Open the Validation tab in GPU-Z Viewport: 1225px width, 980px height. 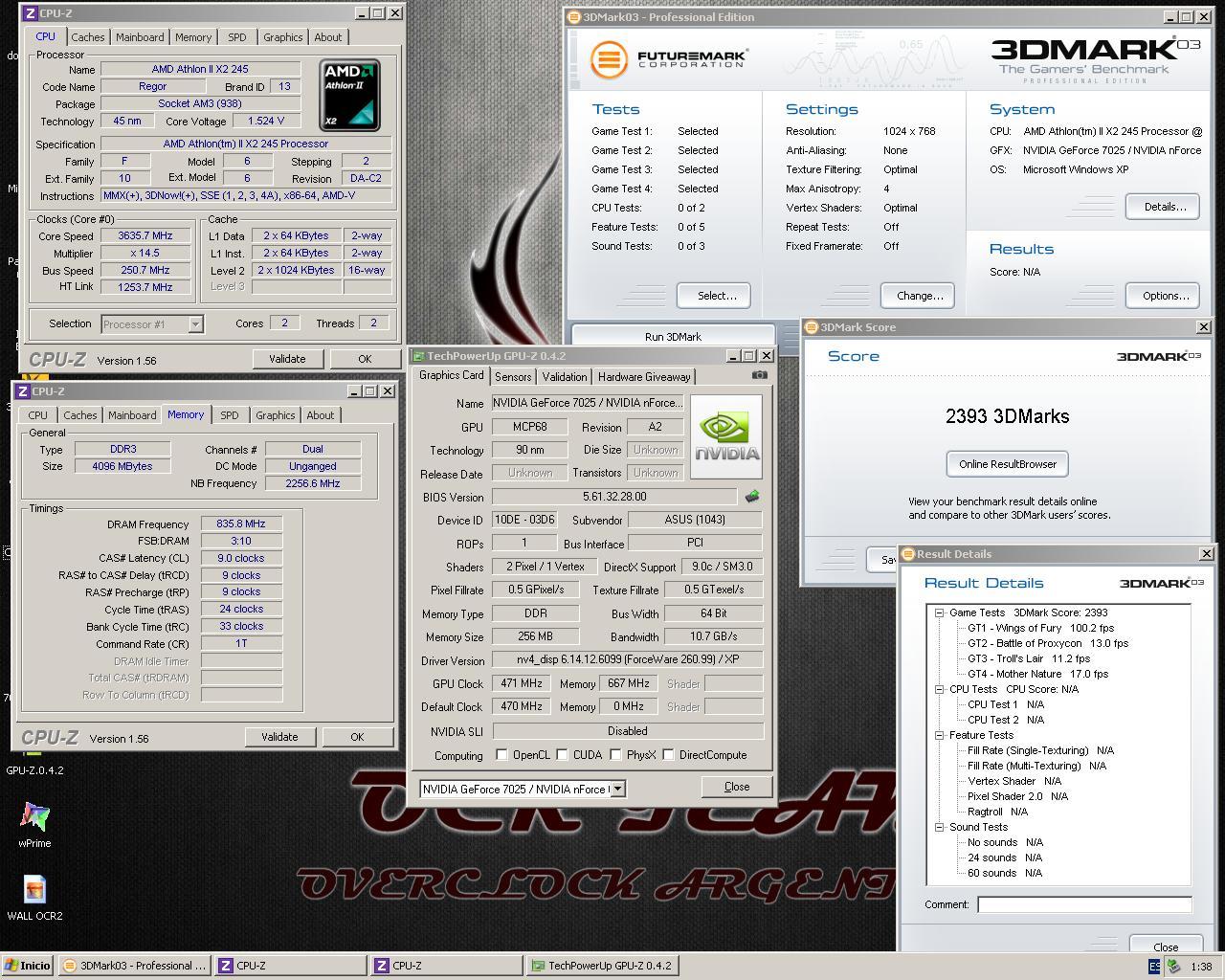click(x=565, y=377)
